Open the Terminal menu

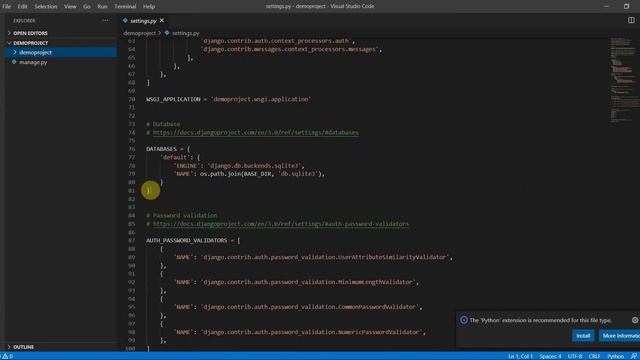tap(125, 7)
